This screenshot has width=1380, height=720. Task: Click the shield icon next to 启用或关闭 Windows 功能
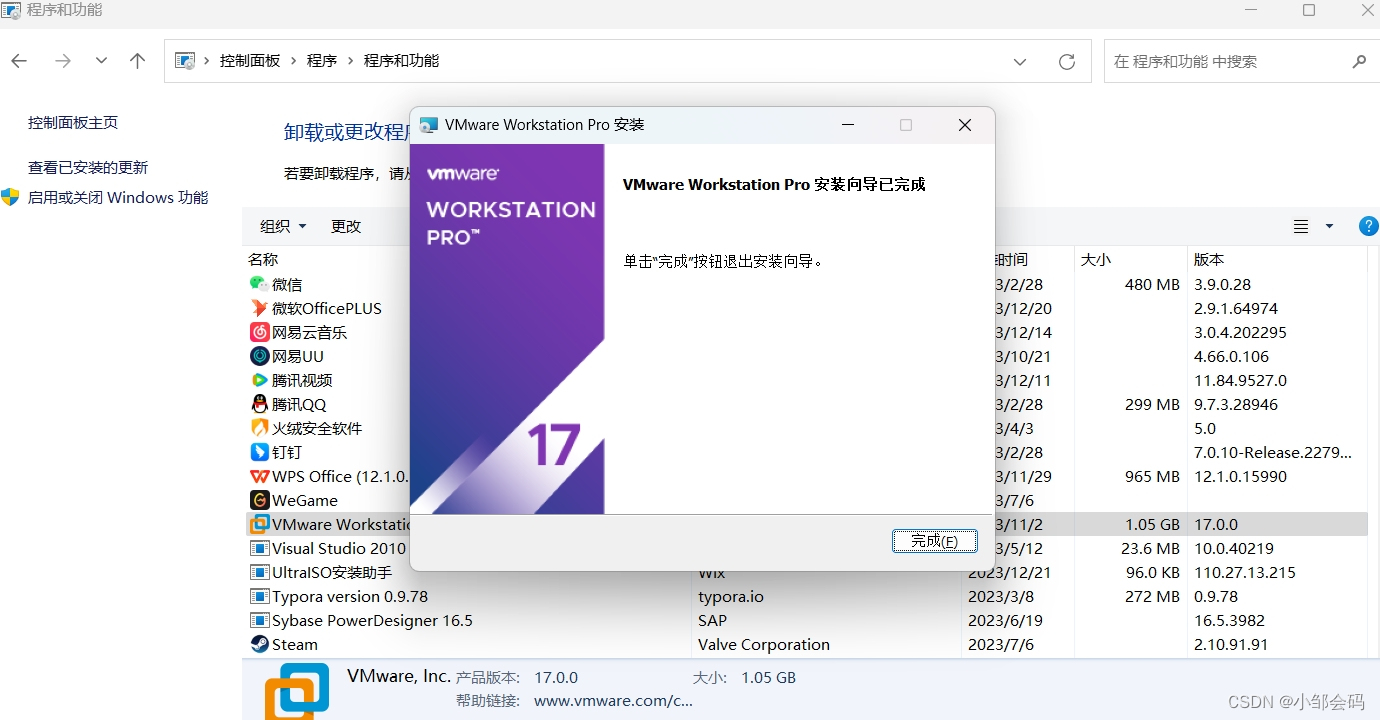tap(11, 197)
